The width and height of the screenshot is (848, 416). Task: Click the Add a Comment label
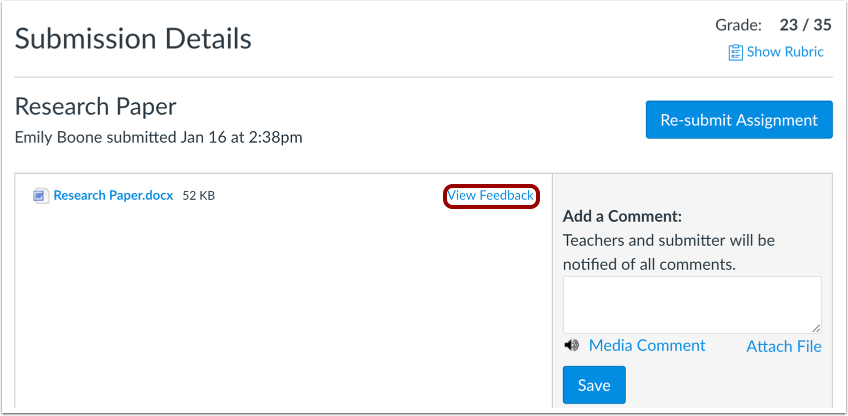coord(622,216)
